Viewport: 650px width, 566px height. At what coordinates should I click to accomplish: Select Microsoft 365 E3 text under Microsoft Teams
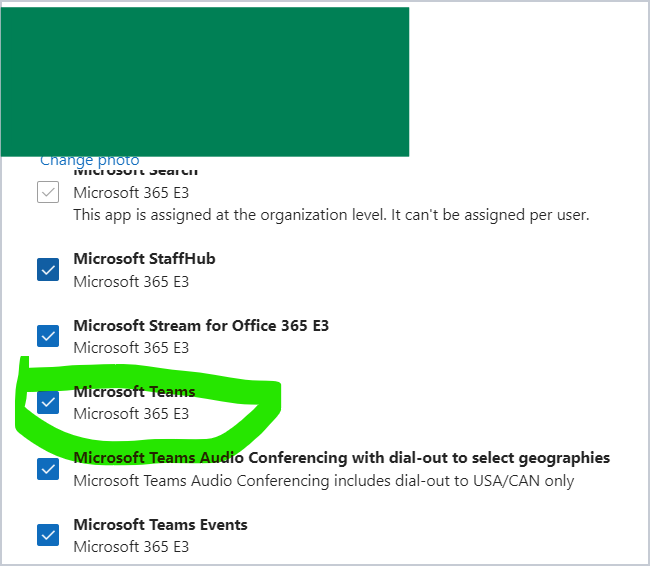pyautogui.click(x=131, y=413)
